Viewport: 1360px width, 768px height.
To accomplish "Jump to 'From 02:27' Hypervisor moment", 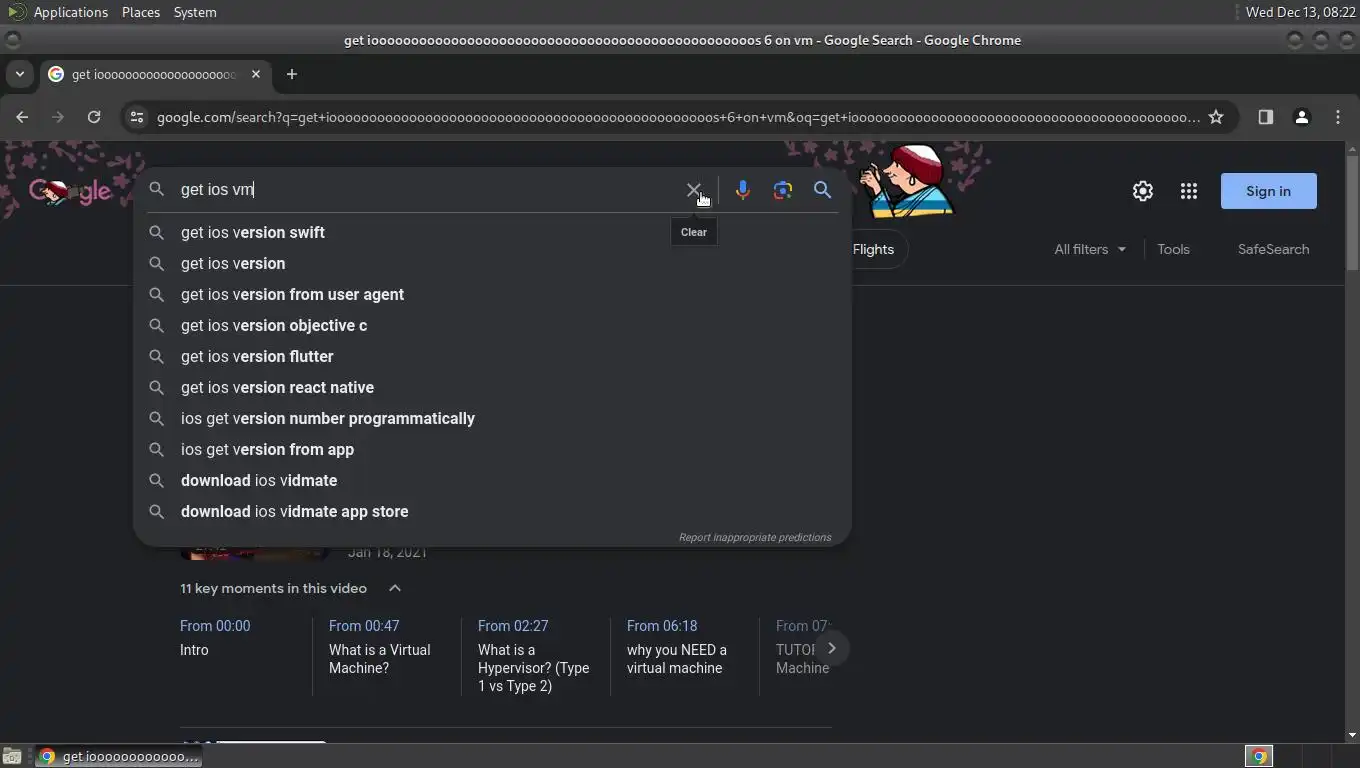I will click(x=534, y=656).
